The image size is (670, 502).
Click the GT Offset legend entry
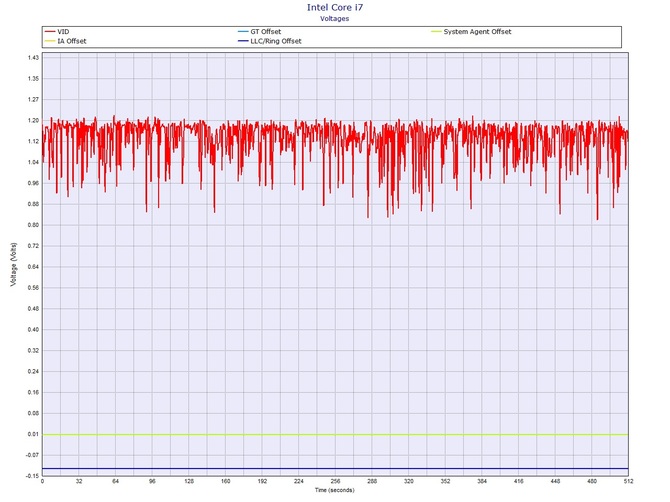259,32
